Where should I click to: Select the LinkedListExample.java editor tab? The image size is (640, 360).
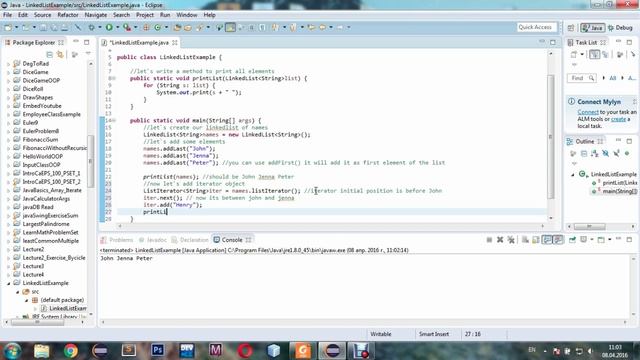tap(139, 42)
